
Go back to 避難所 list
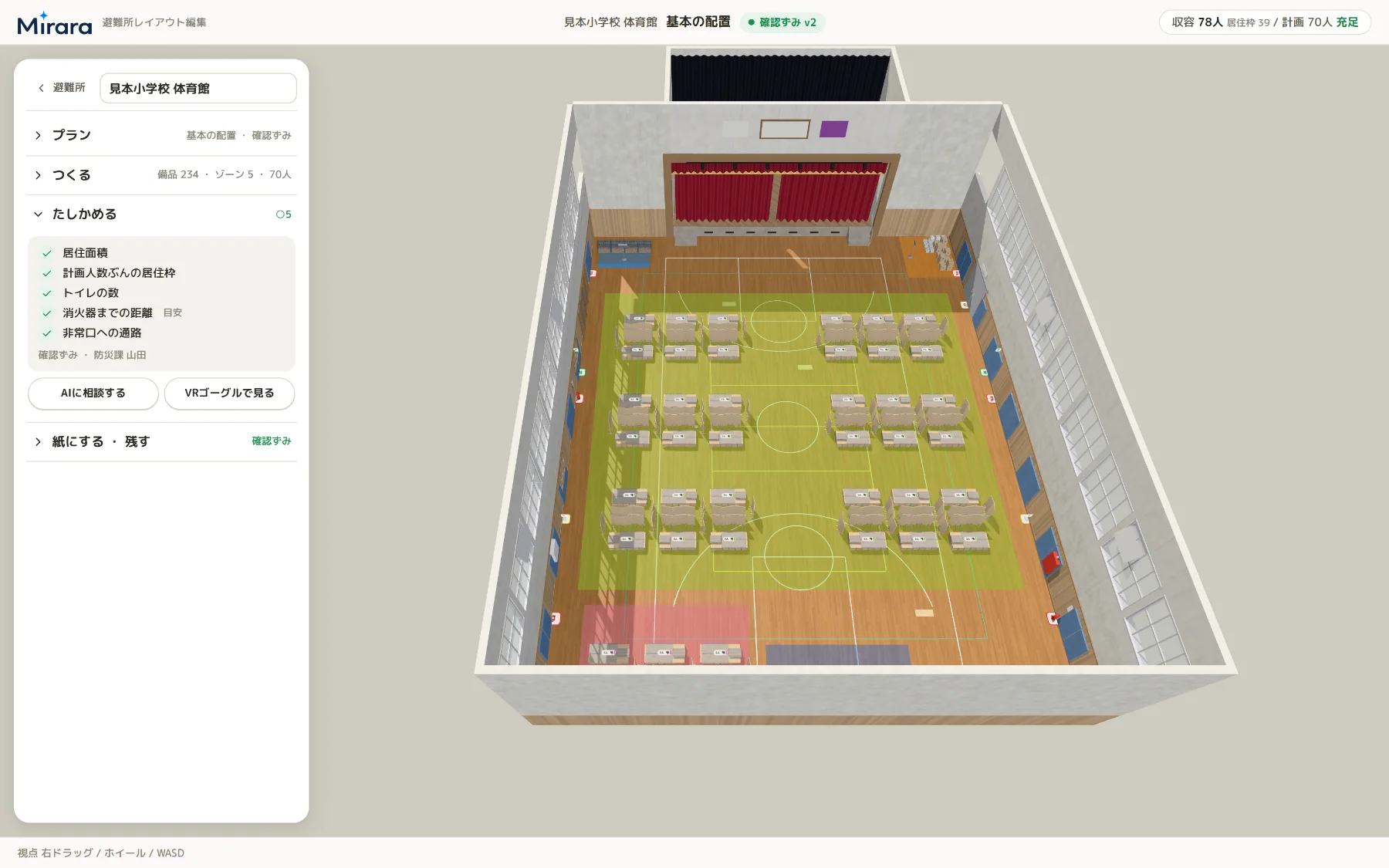pyautogui.click(x=62, y=88)
